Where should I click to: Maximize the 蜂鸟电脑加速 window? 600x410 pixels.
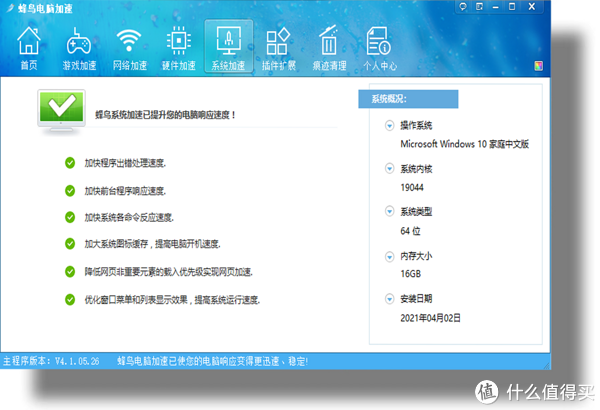(512, 7)
